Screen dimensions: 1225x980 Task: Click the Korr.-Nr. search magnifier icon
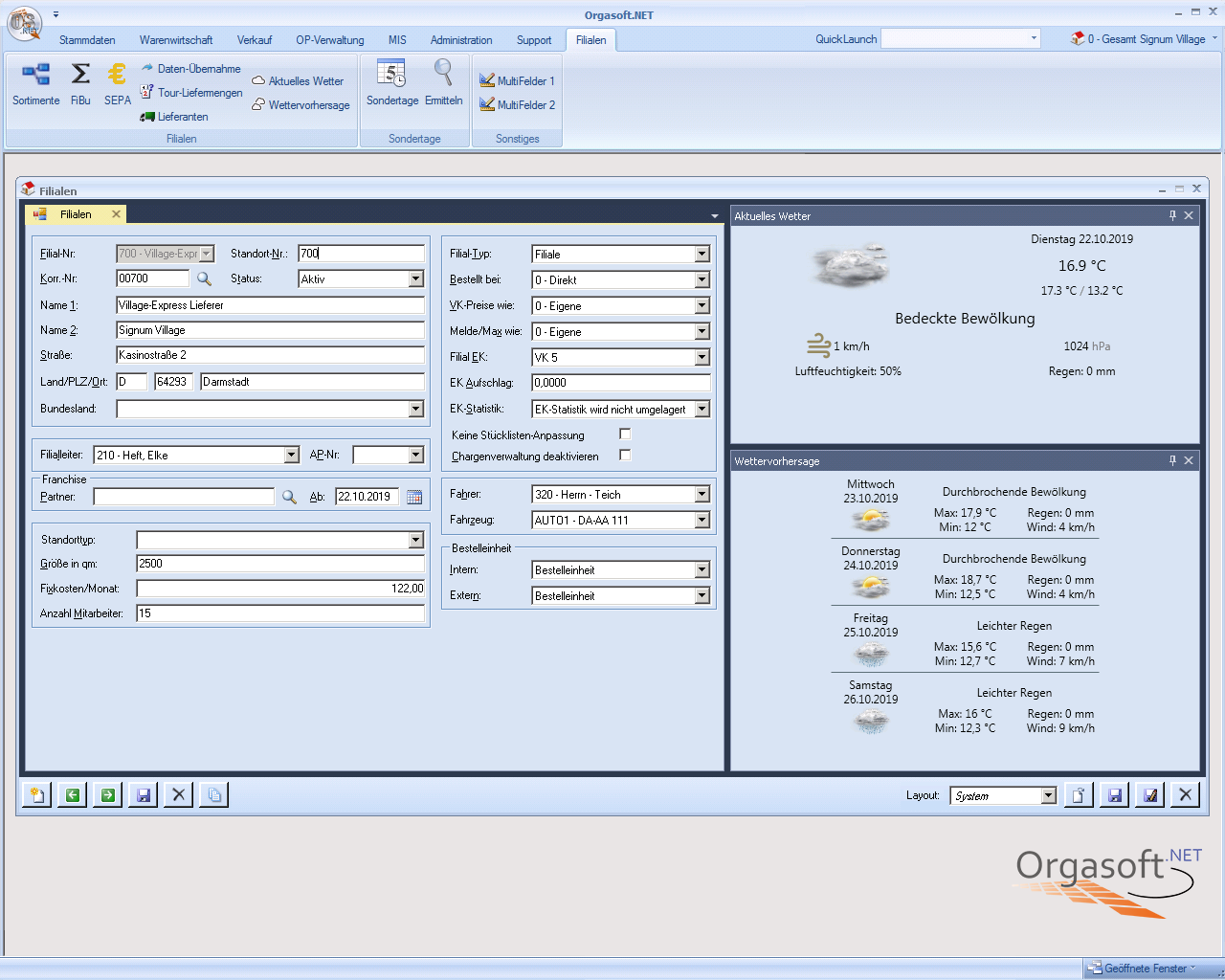204,279
